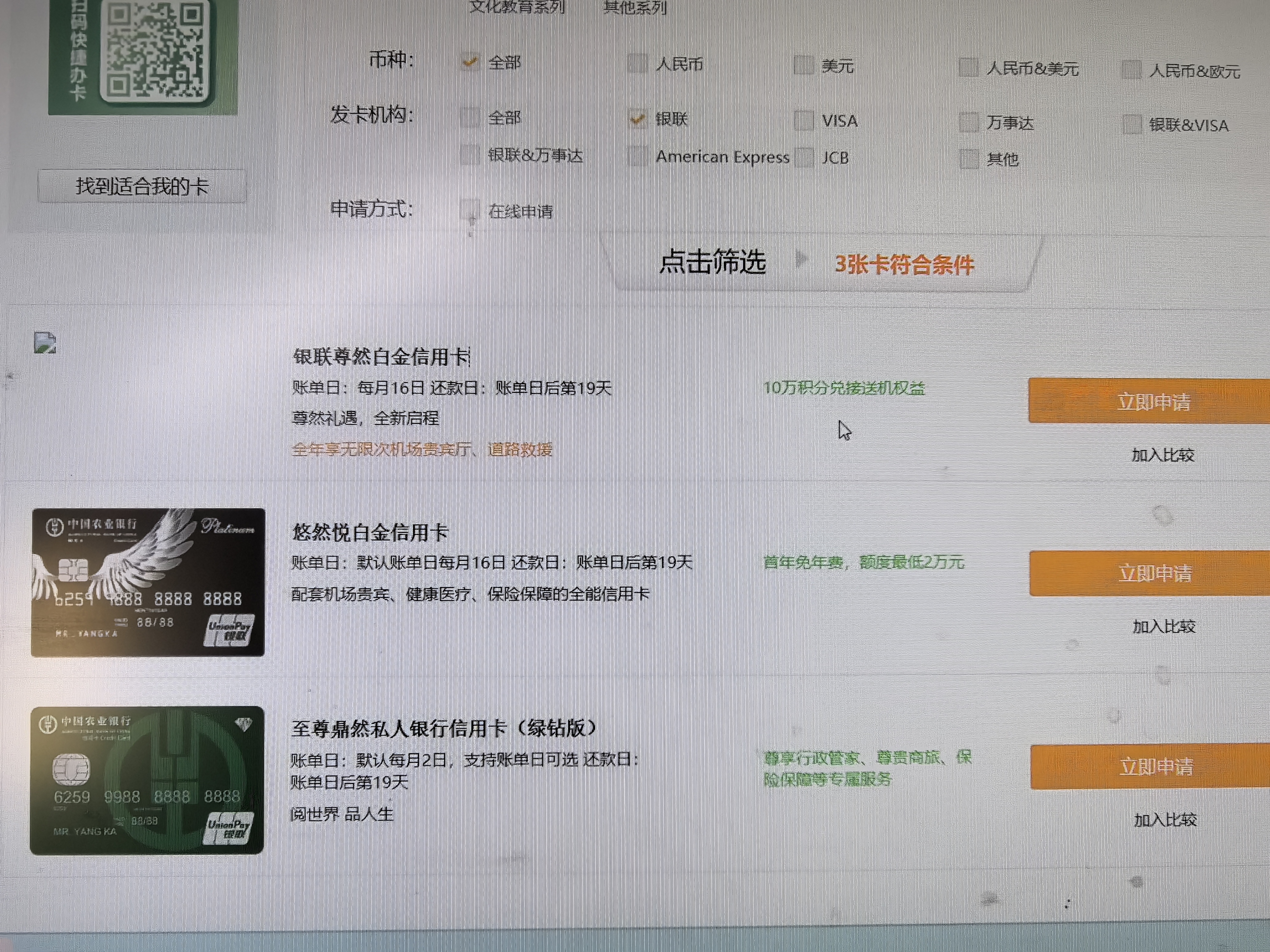
Task: Click the broken image icon for 银联尊然 card
Action: tap(45, 343)
